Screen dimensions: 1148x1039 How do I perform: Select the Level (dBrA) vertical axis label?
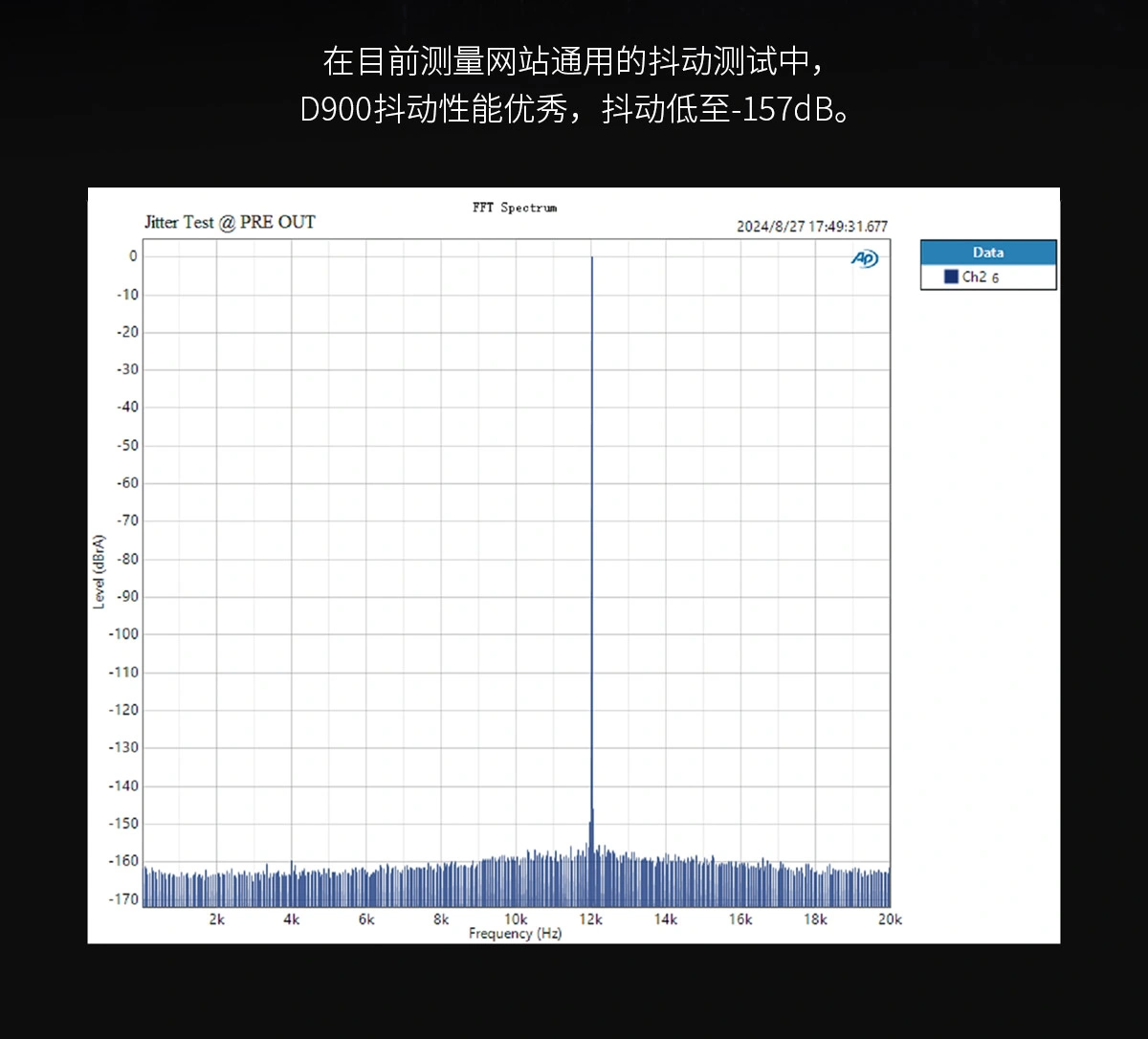coord(99,572)
